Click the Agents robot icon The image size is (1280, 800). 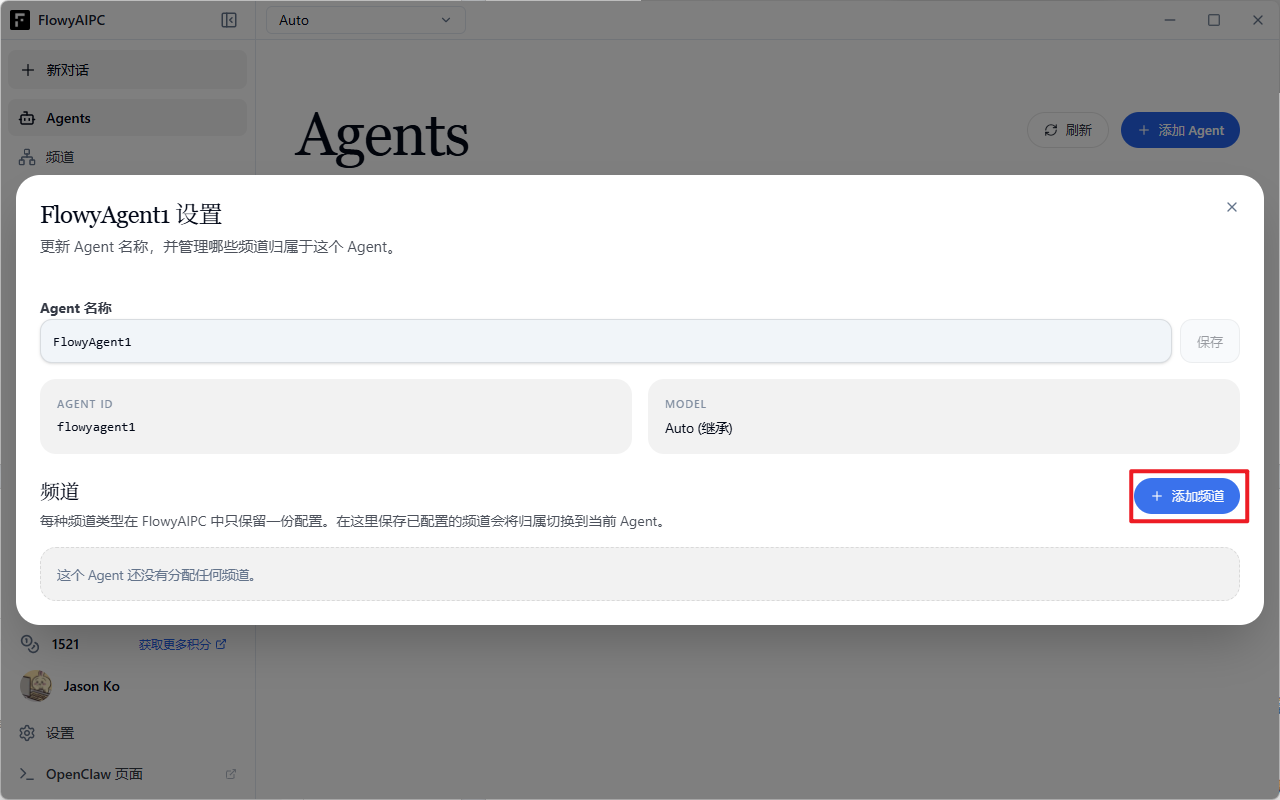tap(27, 118)
